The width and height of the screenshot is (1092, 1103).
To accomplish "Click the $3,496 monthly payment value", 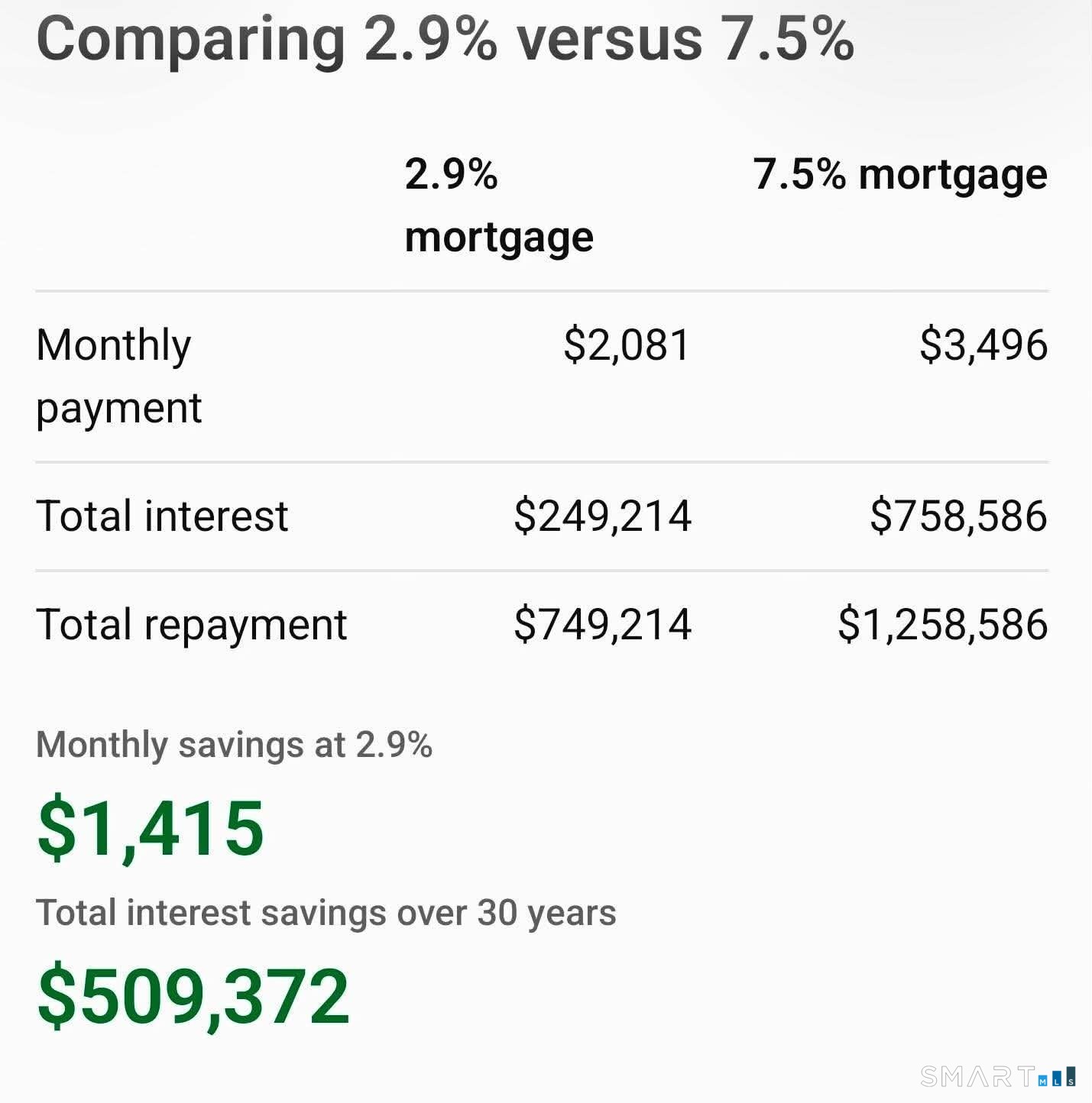I will coord(983,345).
